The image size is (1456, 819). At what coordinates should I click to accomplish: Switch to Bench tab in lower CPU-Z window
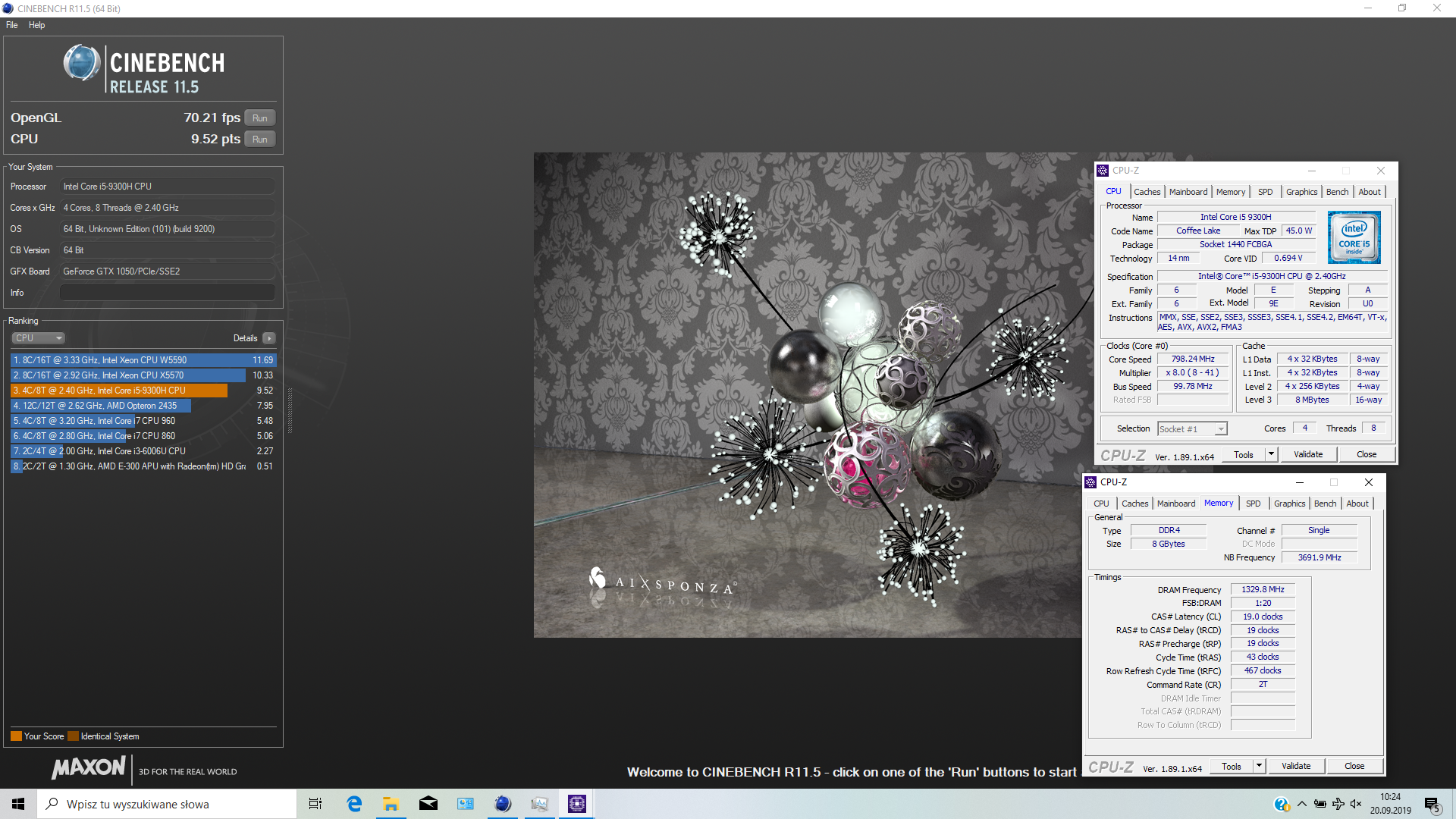(1326, 504)
